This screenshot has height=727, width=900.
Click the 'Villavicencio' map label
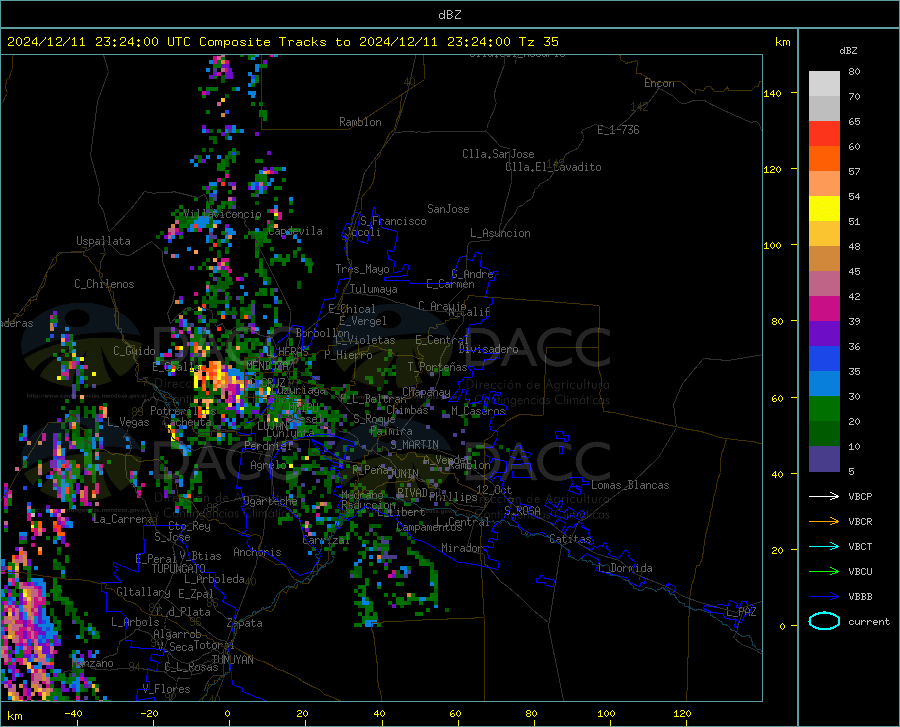pyautogui.click(x=222, y=214)
